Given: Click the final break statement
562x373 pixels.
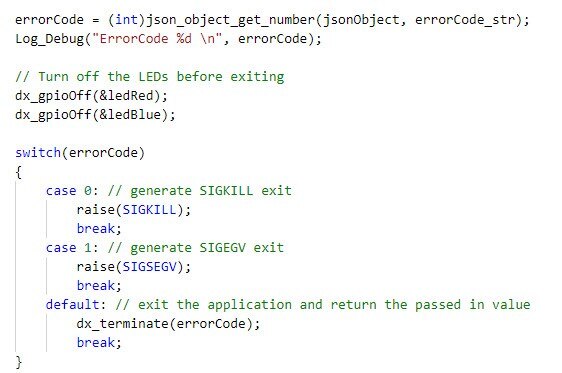Looking at the screenshot, I should coord(99,343).
